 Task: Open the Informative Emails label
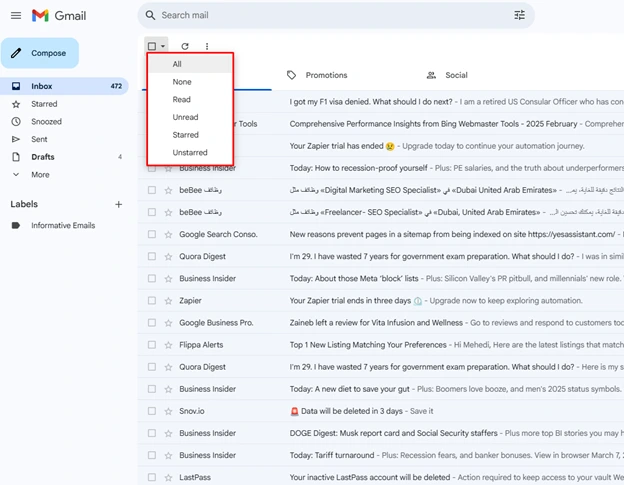(64, 226)
